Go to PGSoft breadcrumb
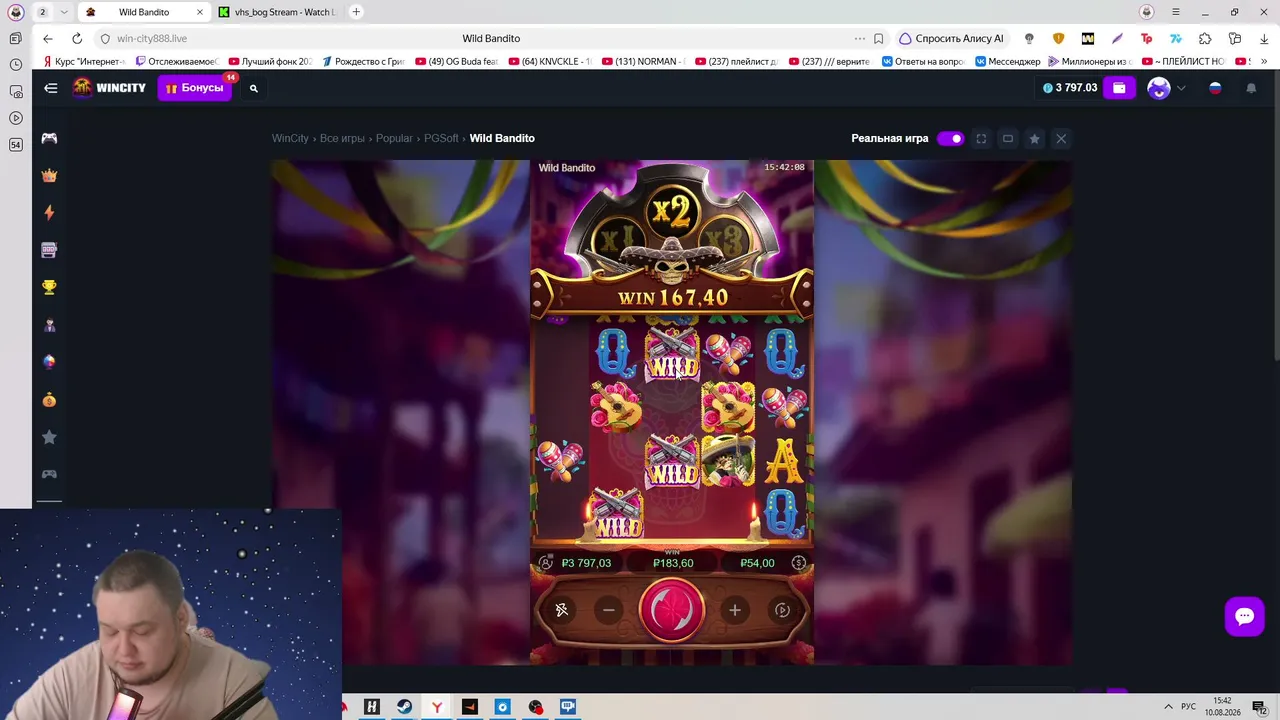This screenshot has height=720, width=1280. click(441, 138)
